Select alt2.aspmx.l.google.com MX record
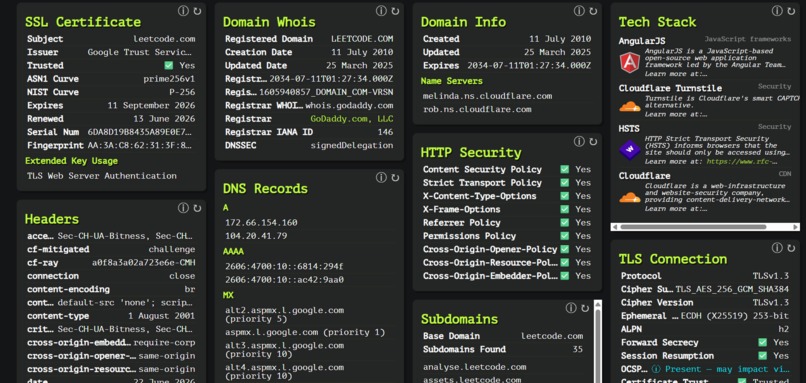The width and height of the screenshot is (806, 383). point(284,315)
